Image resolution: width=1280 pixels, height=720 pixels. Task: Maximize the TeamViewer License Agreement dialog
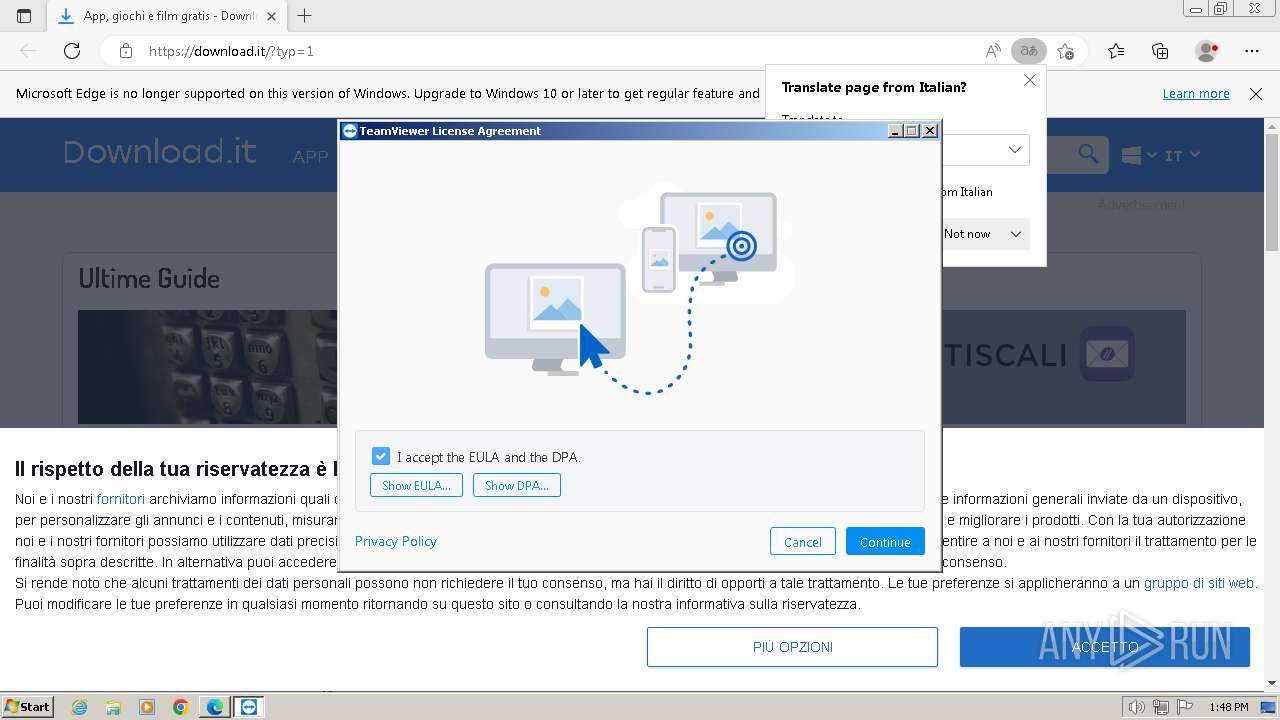[912, 131]
